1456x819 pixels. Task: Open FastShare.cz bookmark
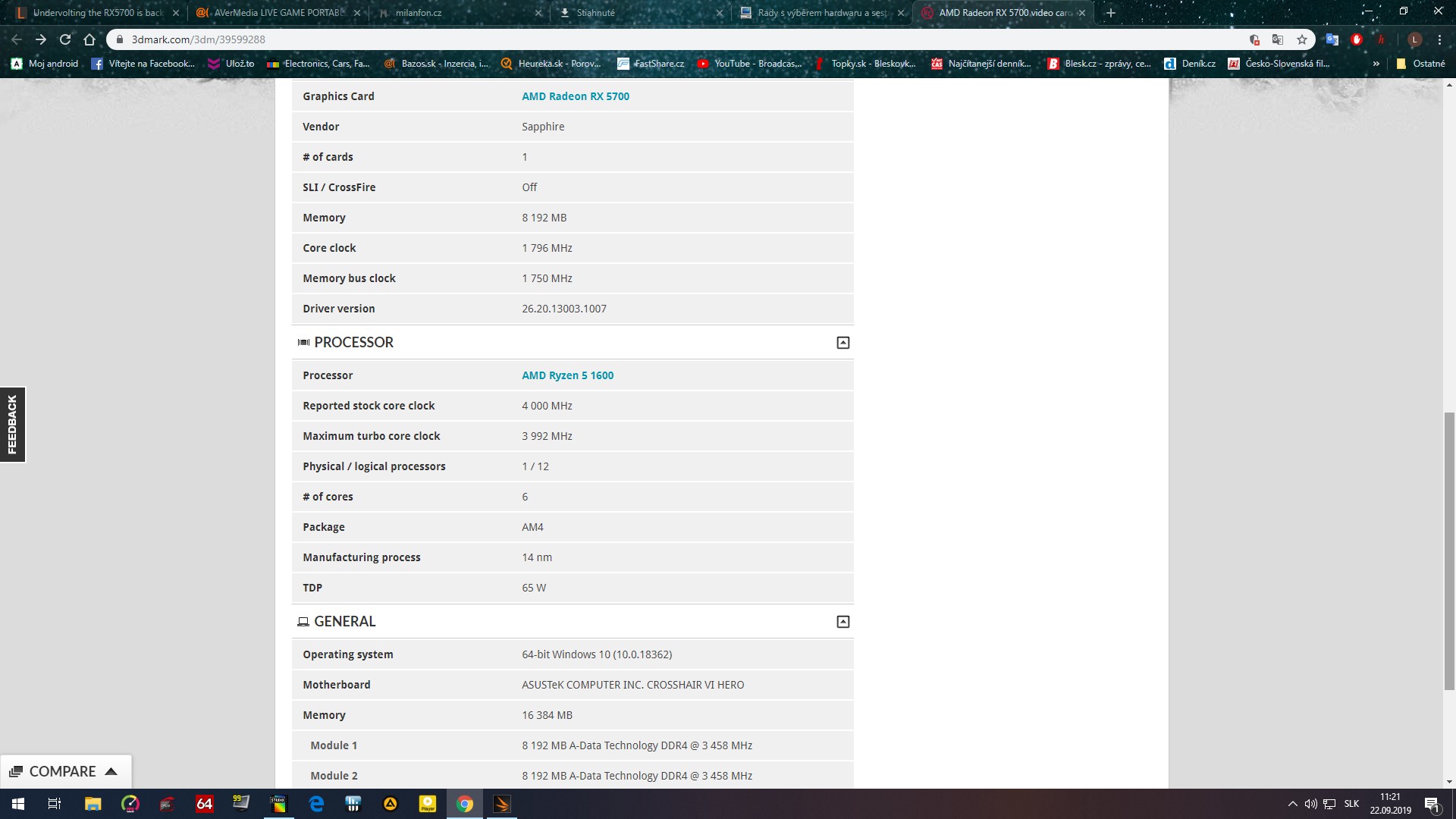(651, 64)
